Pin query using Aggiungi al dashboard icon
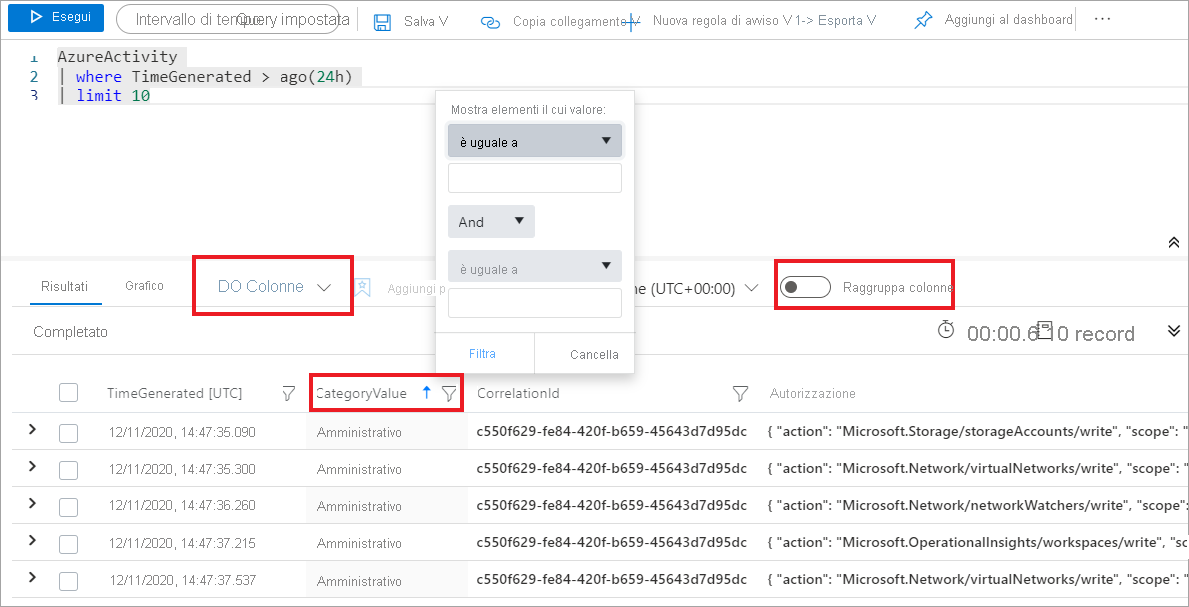Image resolution: width=1189 pixels, height=607 pixels. (922, 20)
